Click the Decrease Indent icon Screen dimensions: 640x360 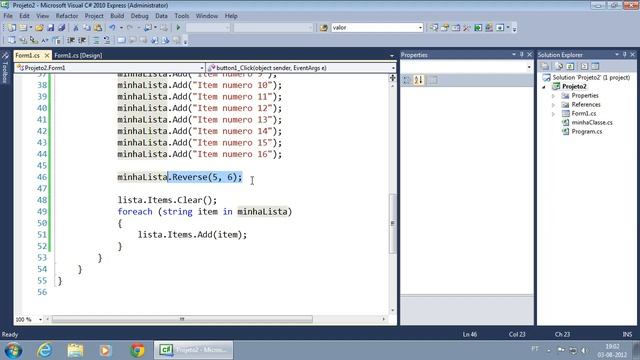[71, 40]
